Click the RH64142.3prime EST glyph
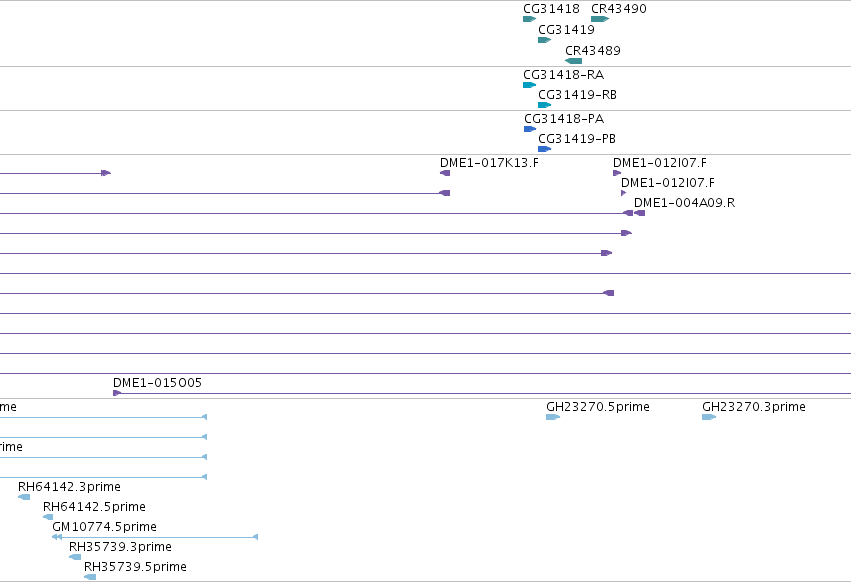851x582 pixels. pos(24,497)
